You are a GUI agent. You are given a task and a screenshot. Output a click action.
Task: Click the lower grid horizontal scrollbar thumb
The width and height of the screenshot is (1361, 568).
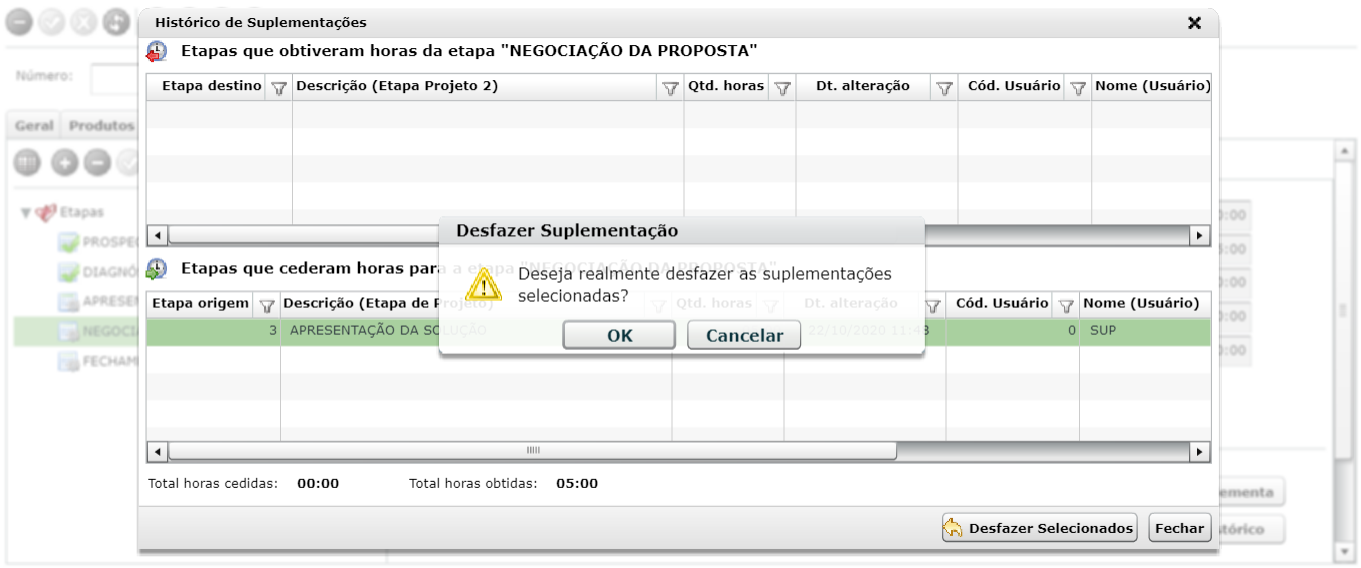coord(533,451)
